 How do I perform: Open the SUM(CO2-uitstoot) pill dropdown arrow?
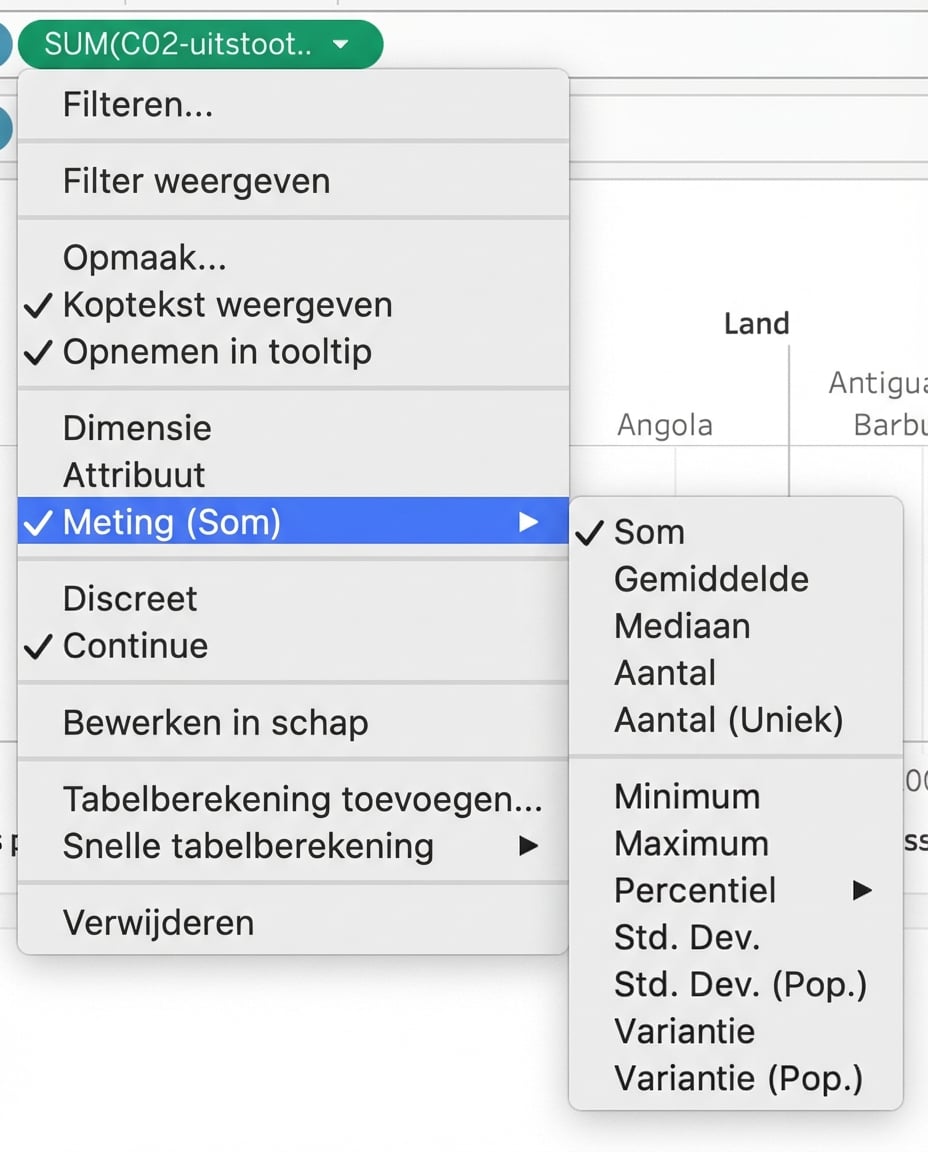click(x=341, y=44)
